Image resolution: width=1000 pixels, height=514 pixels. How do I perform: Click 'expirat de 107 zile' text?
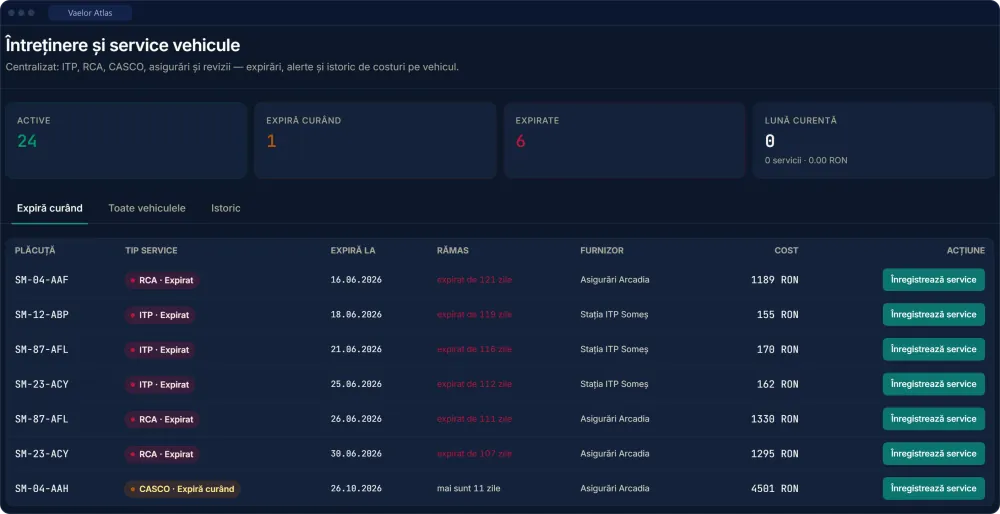click(x=474, y=454)
